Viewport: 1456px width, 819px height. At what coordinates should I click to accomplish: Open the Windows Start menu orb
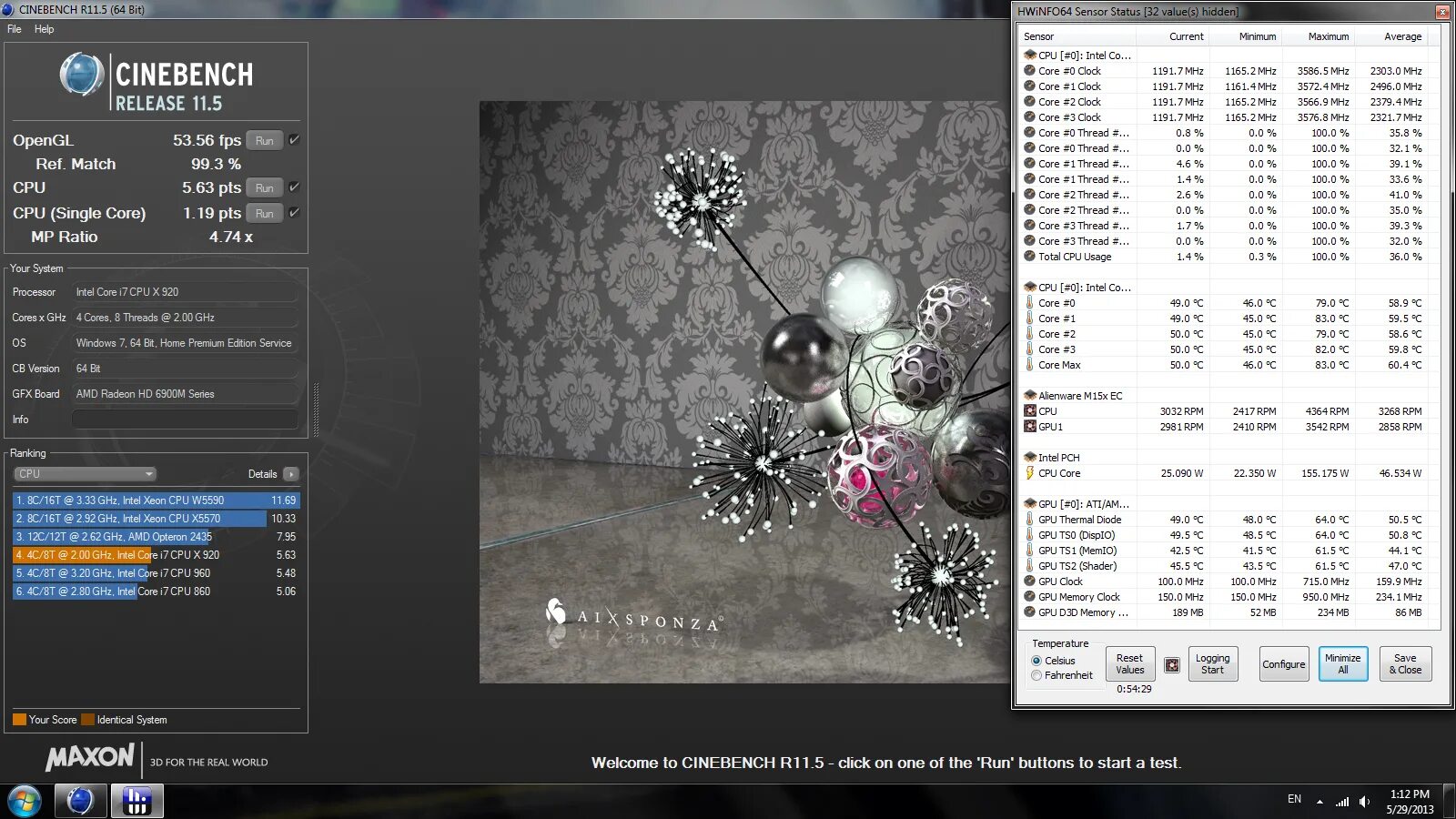(x=25, y=802)
